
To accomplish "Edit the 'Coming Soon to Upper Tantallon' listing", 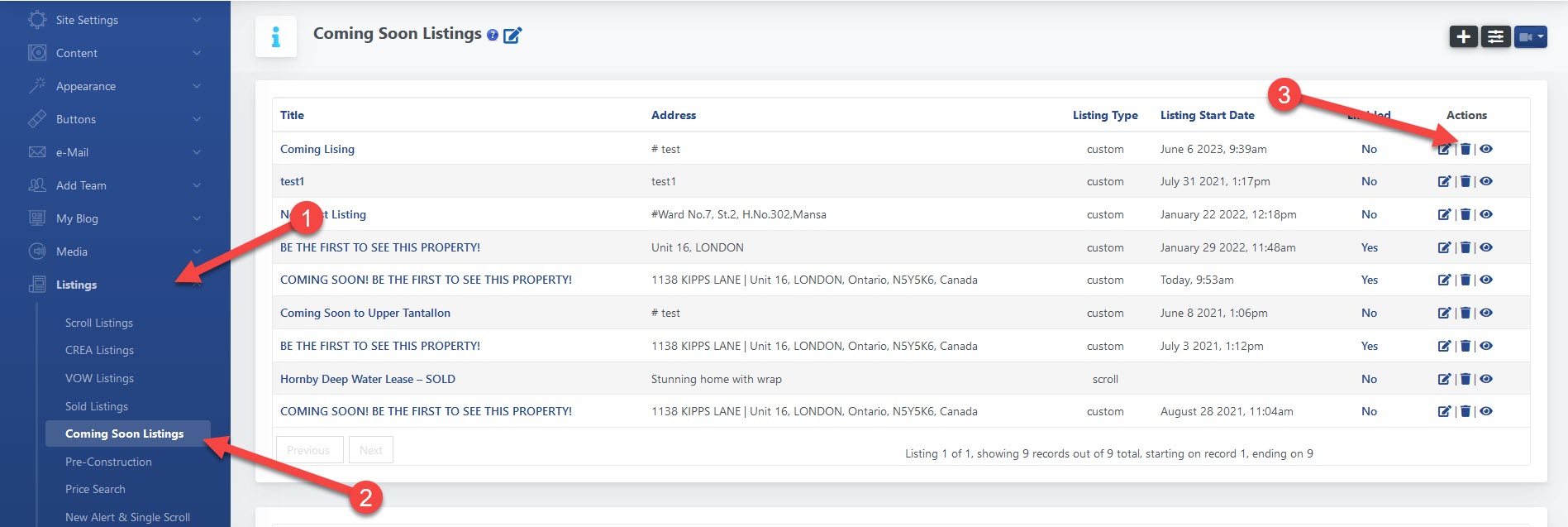I will [1444, 313].
